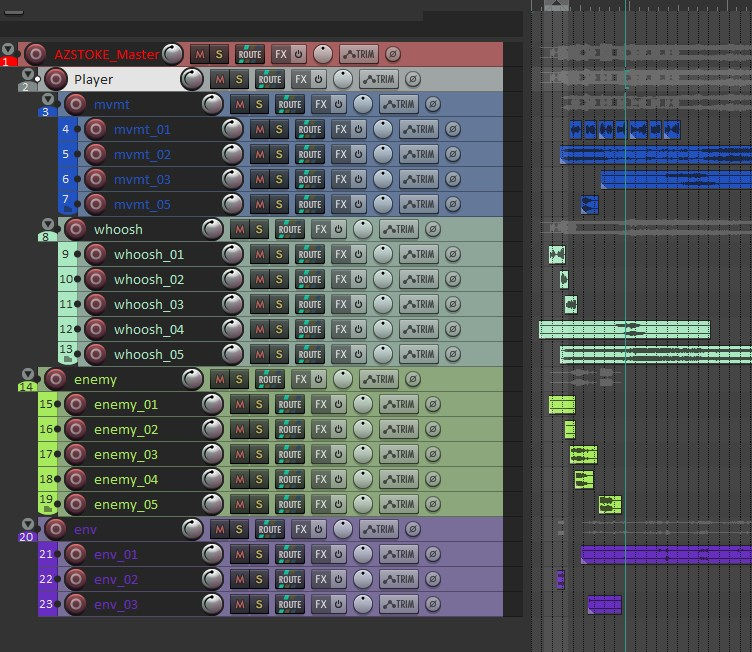Invert phase on enemy_02 track

[x=433, y=429]
